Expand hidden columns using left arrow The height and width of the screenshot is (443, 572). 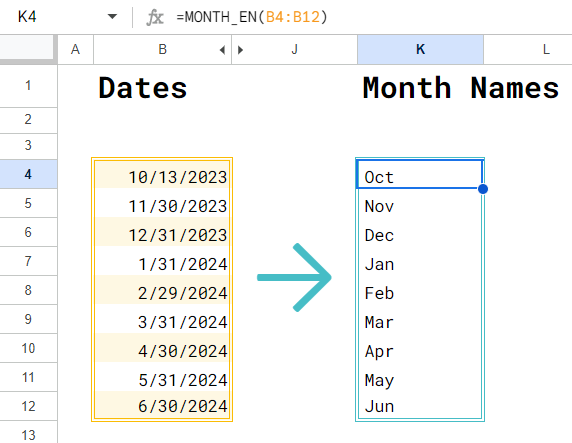tap(223, 50)
